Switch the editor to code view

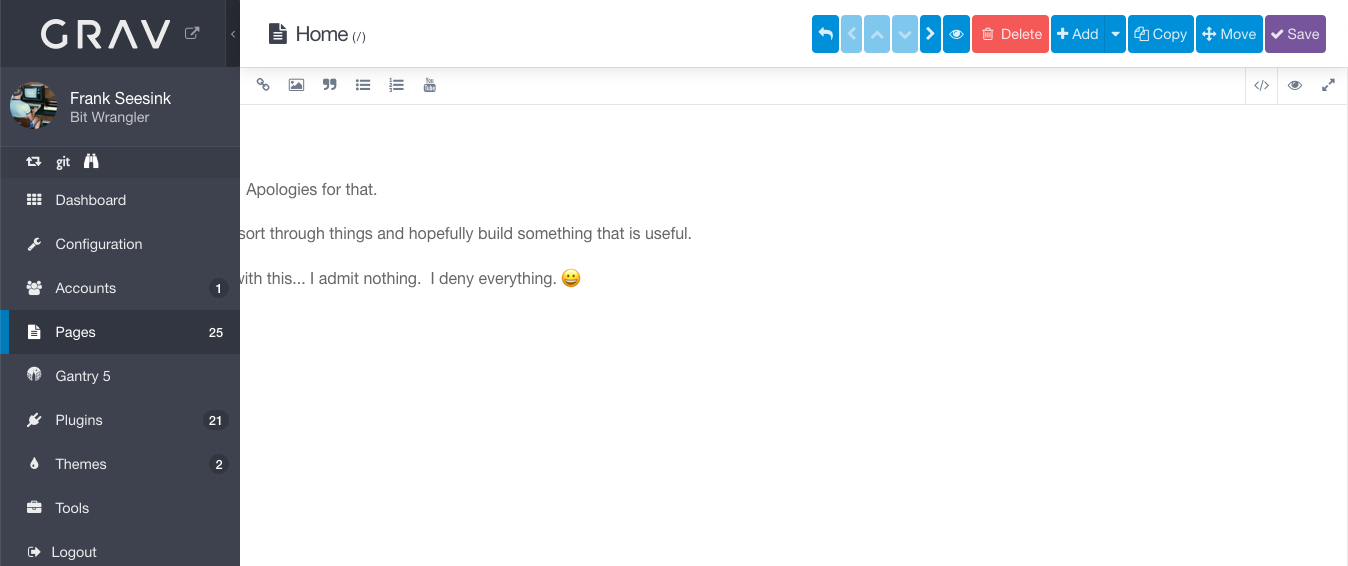coord(1261,86)
